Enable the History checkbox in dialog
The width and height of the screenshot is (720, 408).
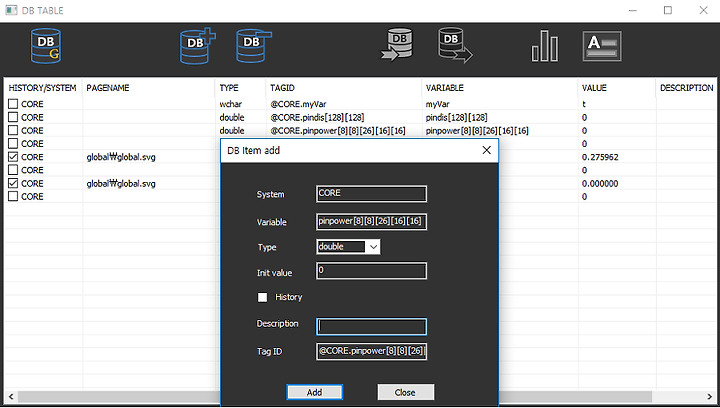pos(262,297)
